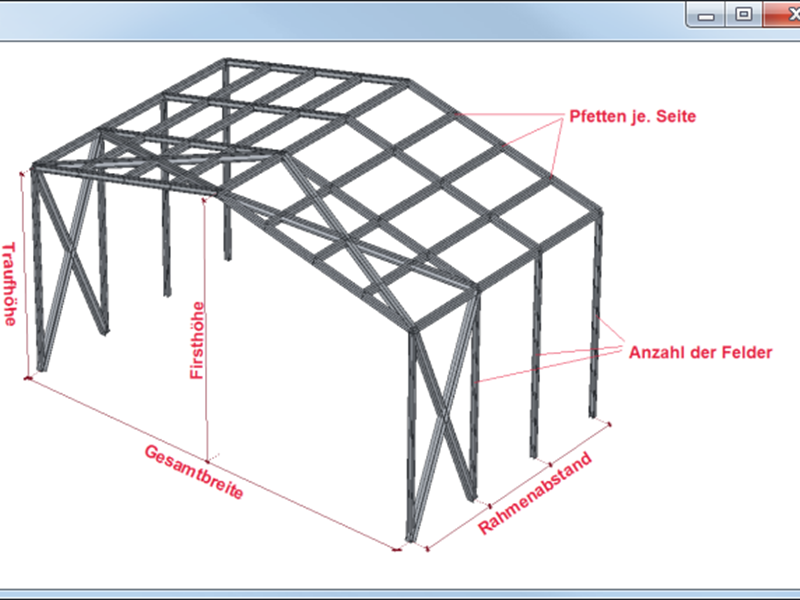
Task: Maximize the diagram window
Action: pos(743,14)
